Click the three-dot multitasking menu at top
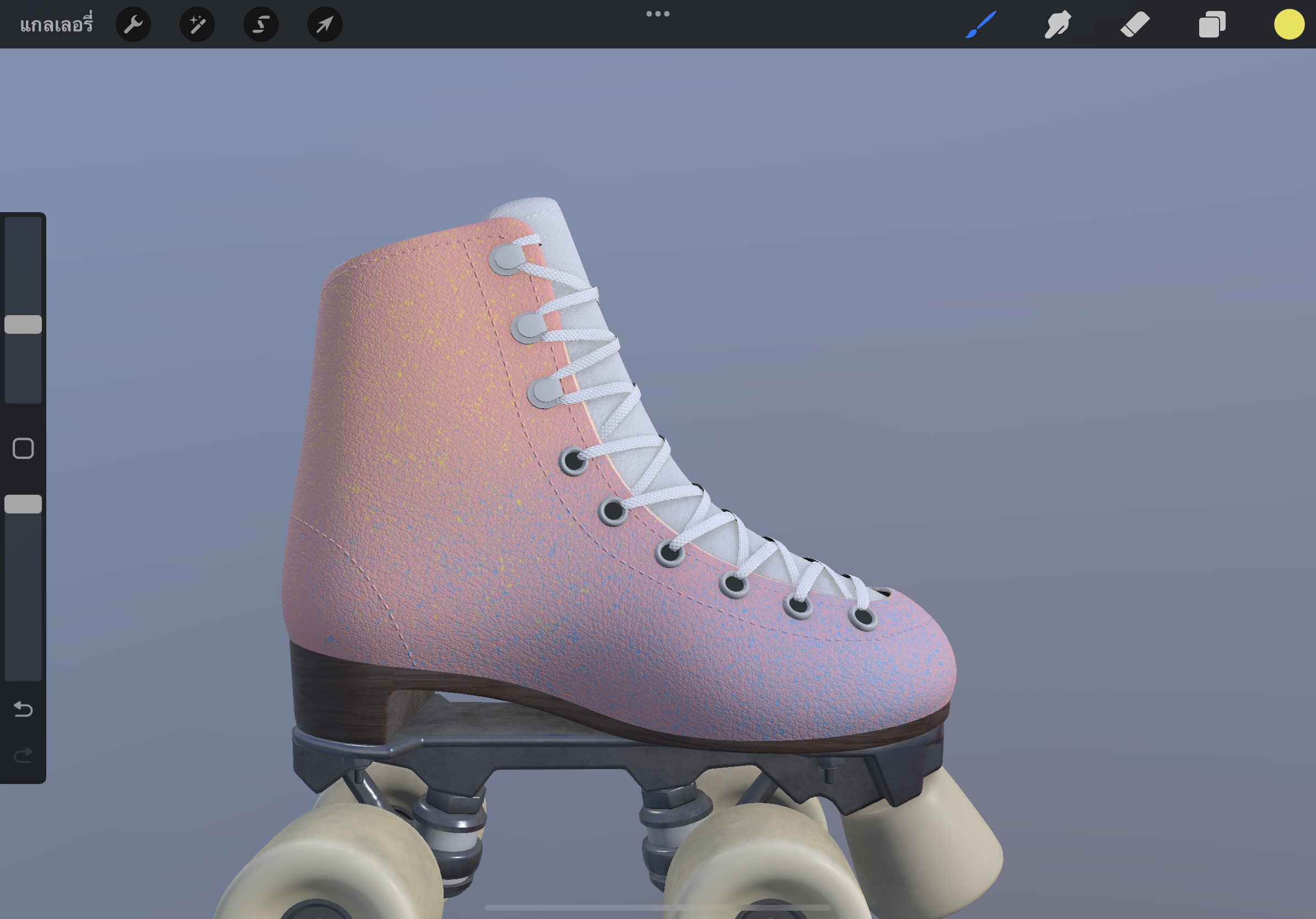 point(657,14)
